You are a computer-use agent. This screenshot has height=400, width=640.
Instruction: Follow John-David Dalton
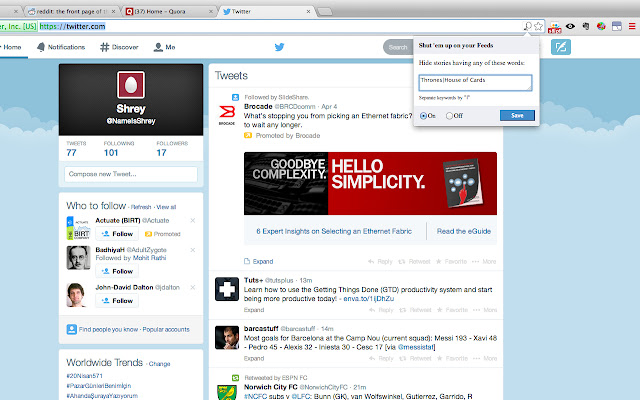coord(117,300)
